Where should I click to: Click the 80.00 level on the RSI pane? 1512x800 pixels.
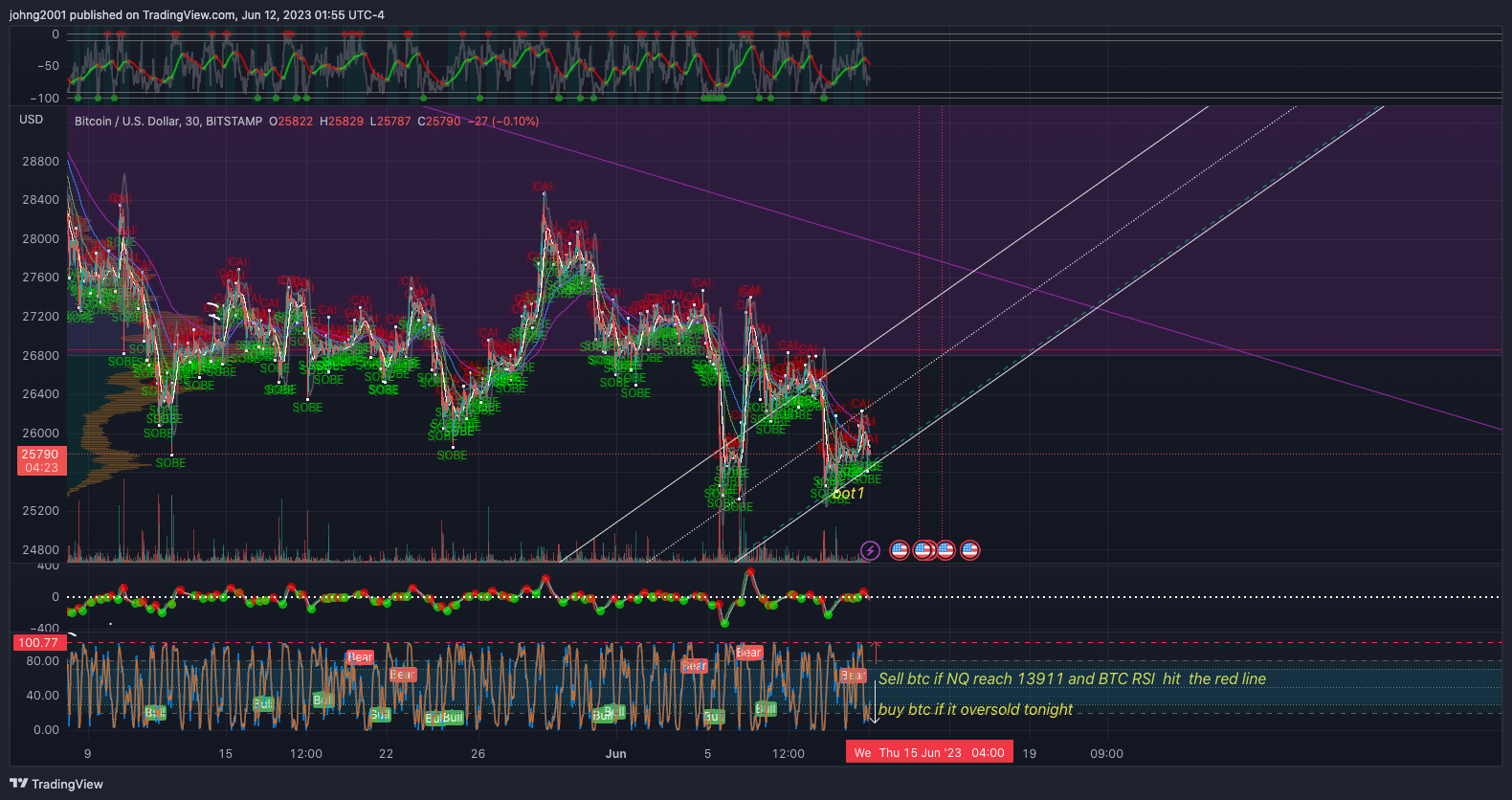click(x=43, y=661)
